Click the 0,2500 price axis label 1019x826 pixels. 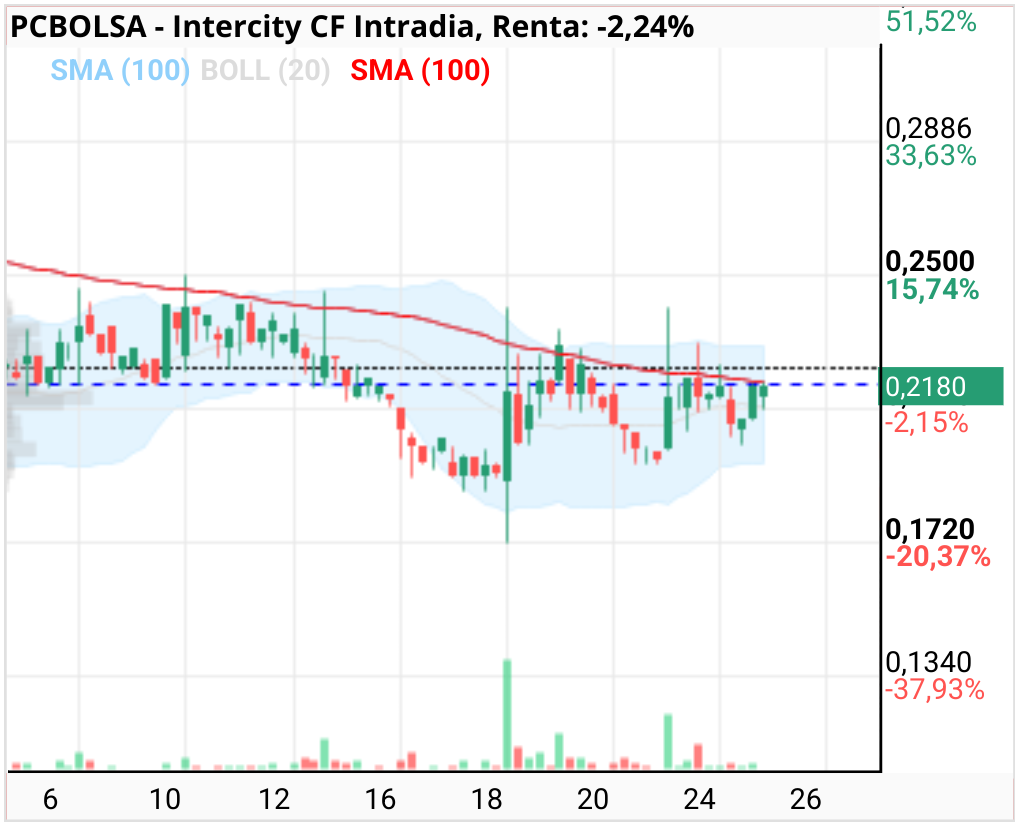coord(930,261)
